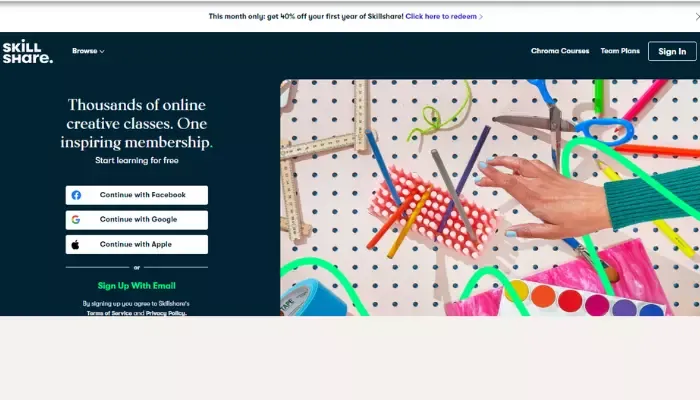Select Sign Up With Email
The height and width of the screenshot is (400, 700).
coord(137,286)
